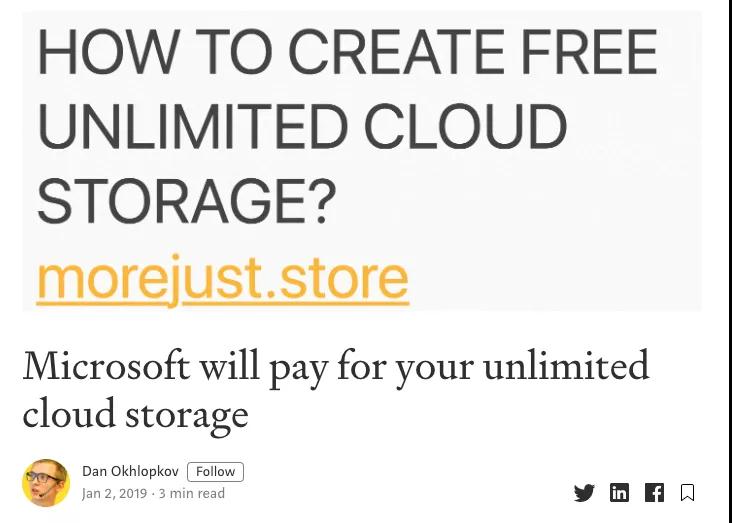Viewport: 732px width, 523px height.
Task: Follow Dan Okhlopkov
Action: tap(215, 472)
